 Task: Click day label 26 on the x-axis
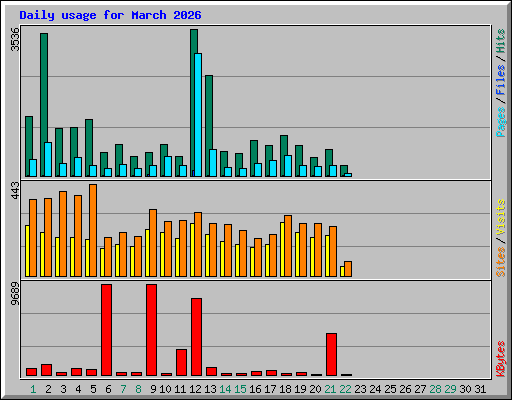point(405,389)
